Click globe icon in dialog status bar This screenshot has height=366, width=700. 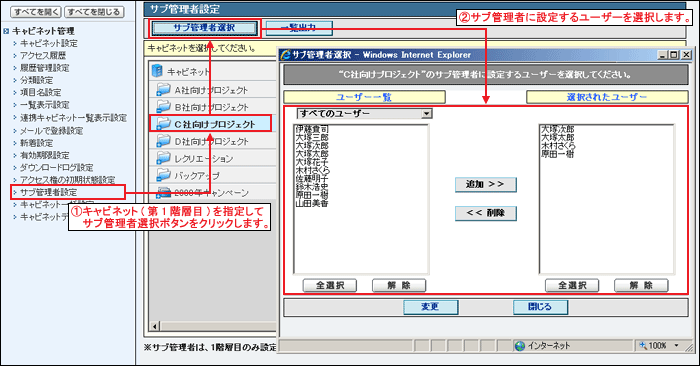coord(520,346)
